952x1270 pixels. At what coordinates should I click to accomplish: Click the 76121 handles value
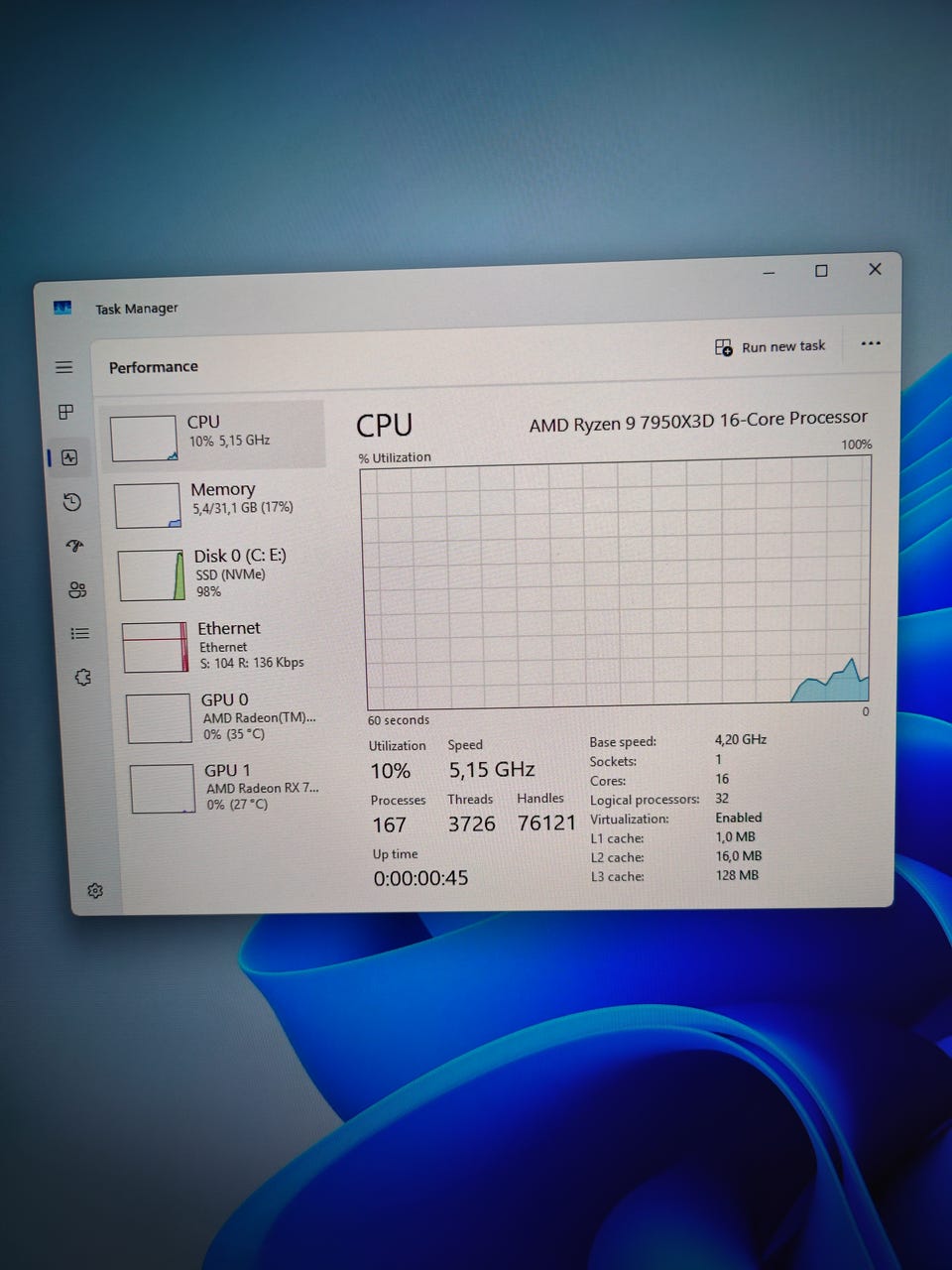(546, 823)
